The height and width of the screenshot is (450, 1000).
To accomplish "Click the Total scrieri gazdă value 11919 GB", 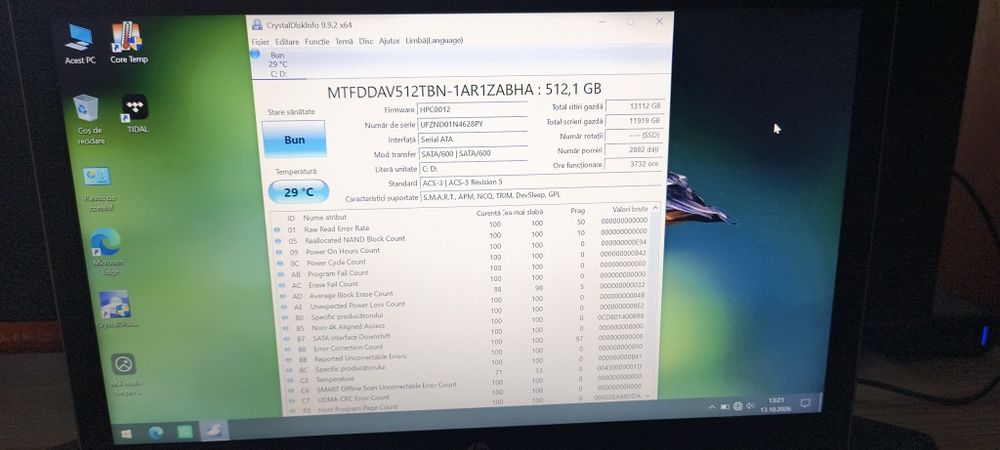I will [633, 120].
